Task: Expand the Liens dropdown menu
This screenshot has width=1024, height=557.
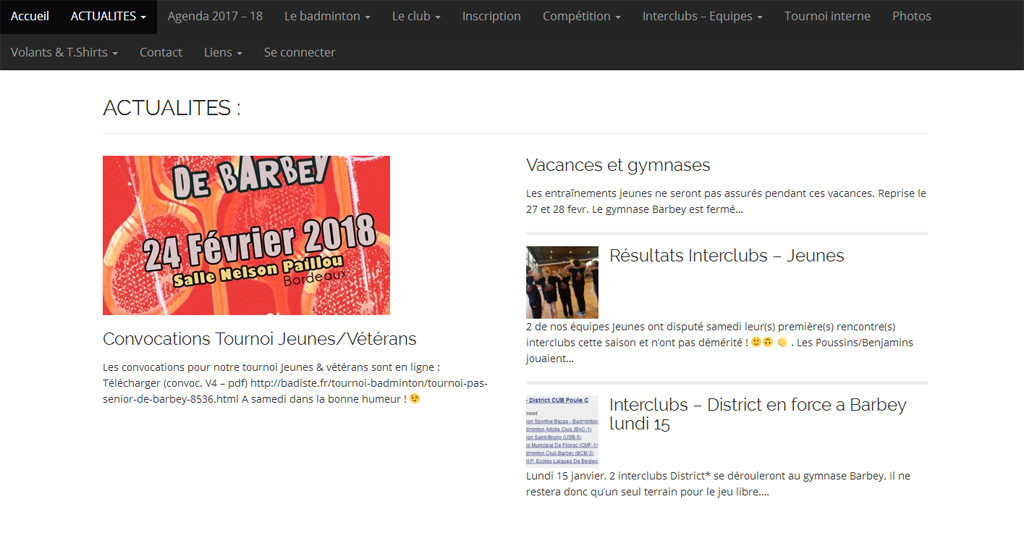Action: [223, 52]
